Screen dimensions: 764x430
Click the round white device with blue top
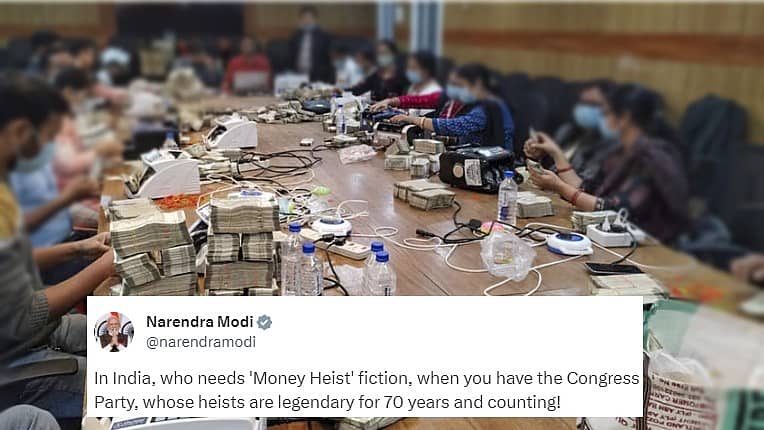[569, 243]
